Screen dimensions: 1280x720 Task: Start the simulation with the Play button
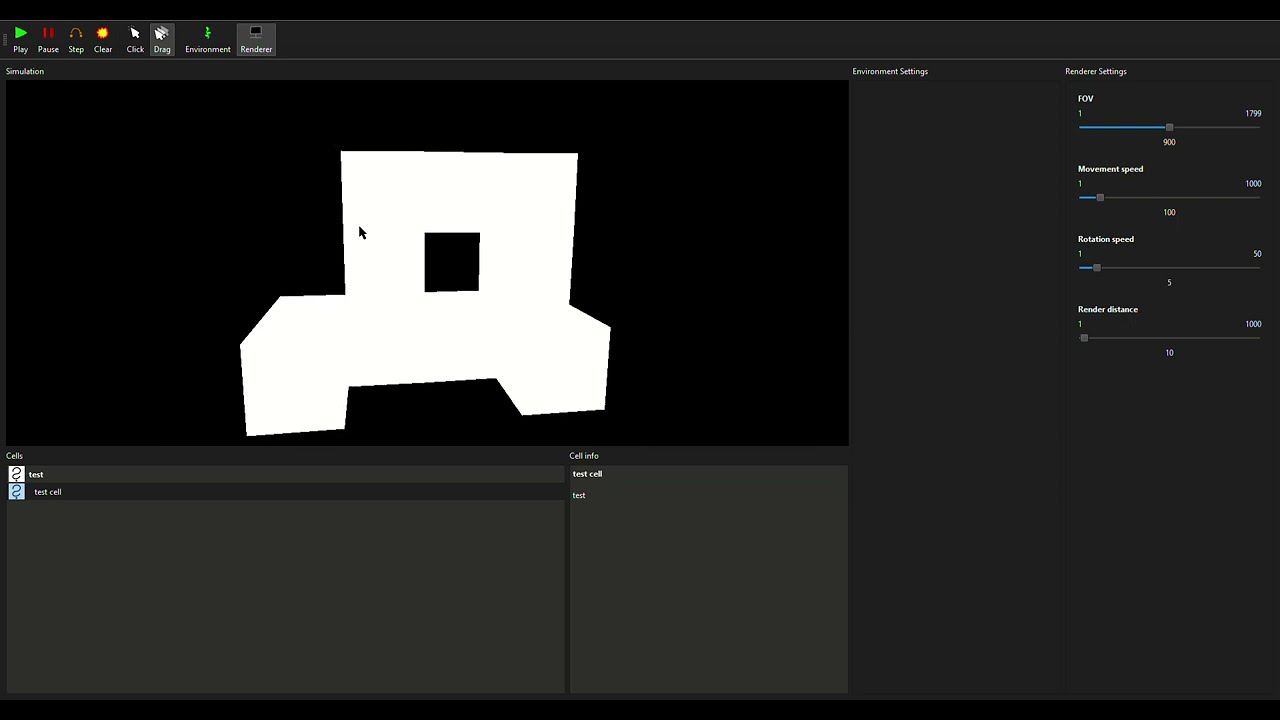[20, 39]
